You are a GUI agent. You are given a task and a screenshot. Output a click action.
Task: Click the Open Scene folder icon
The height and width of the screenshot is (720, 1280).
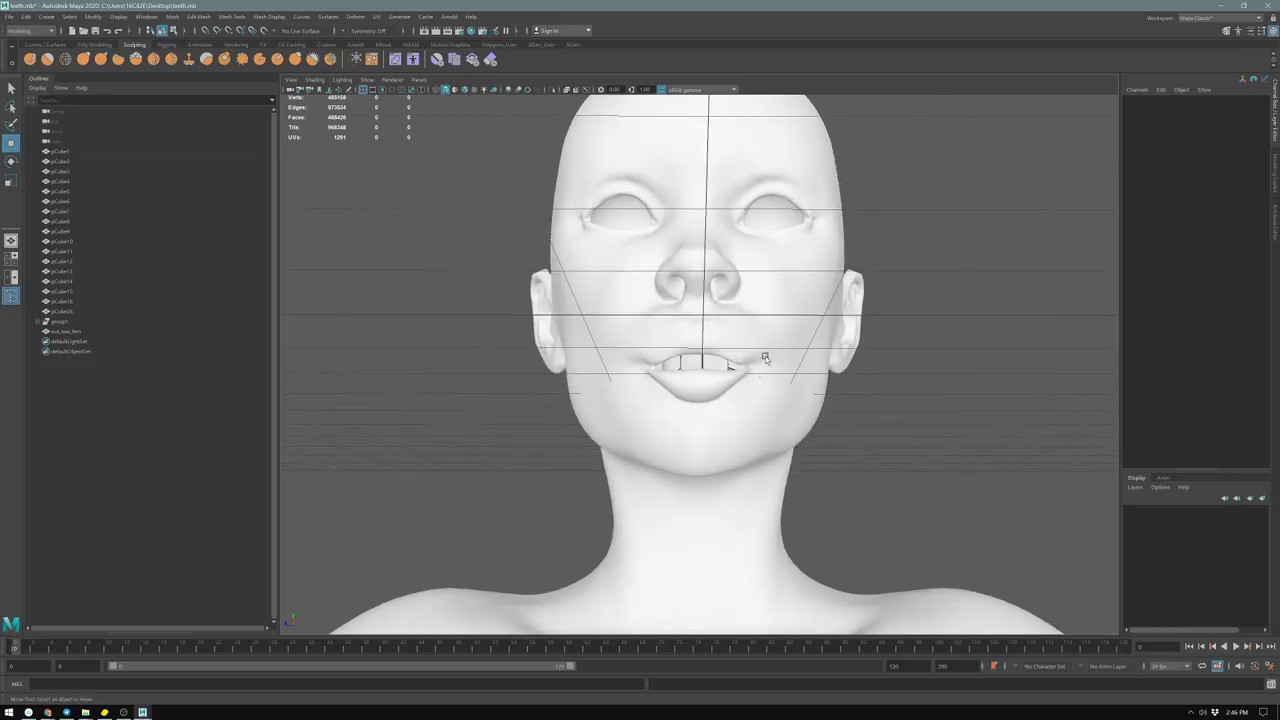click(x=83, y=30)
